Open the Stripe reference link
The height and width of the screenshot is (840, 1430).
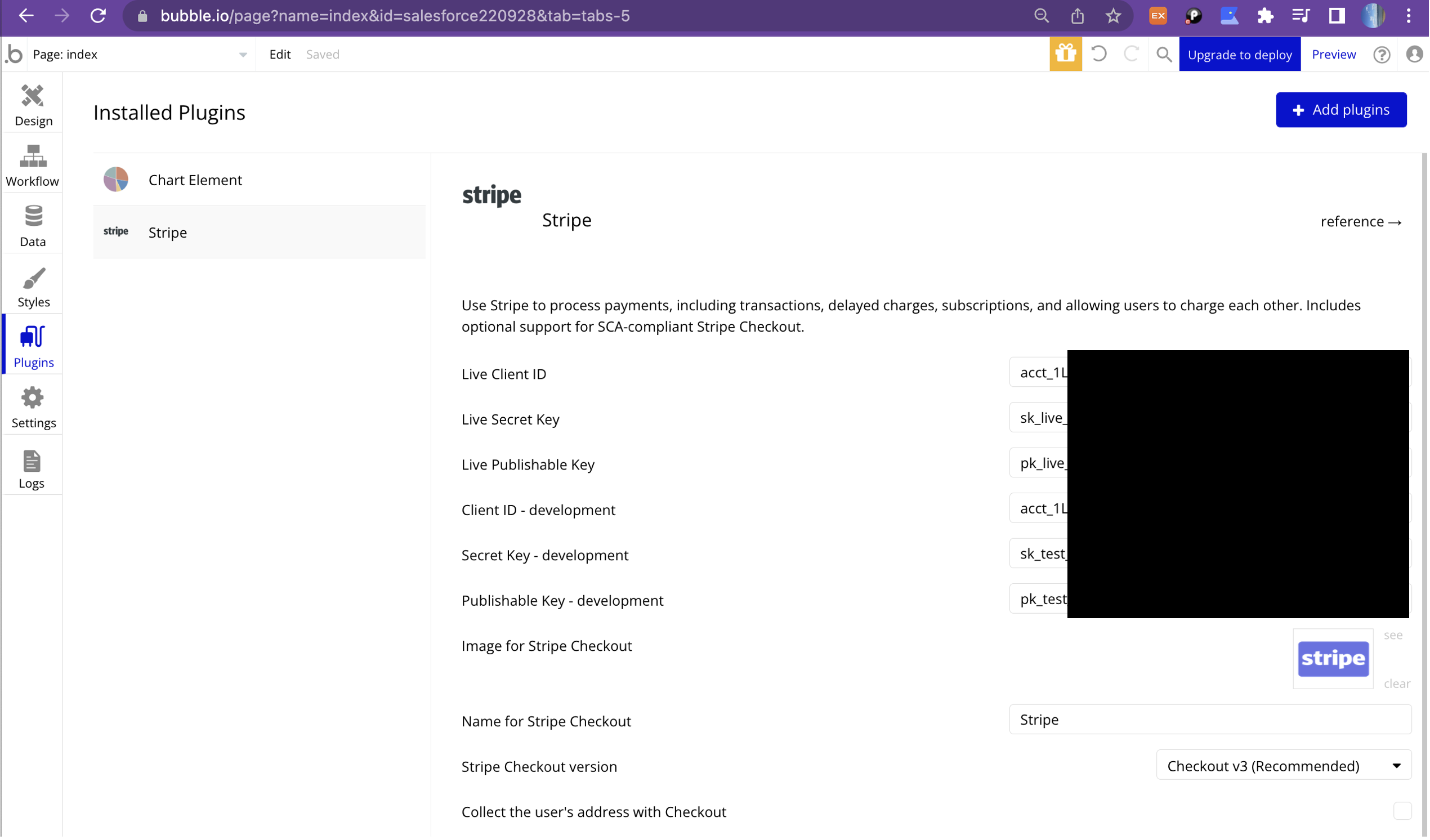coord(1361,221)
